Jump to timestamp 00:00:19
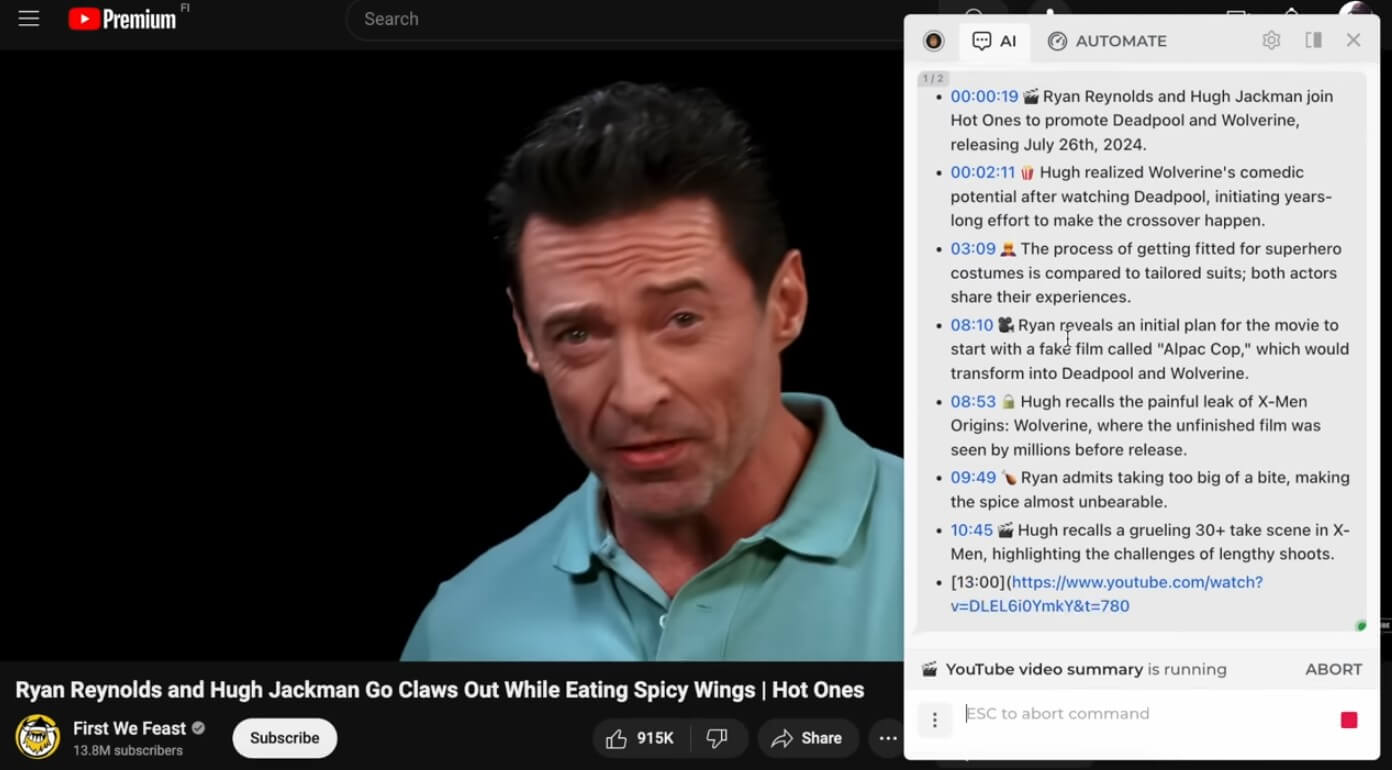The width and height of the screenshot is (1392, 770). [x=984, y=96]
